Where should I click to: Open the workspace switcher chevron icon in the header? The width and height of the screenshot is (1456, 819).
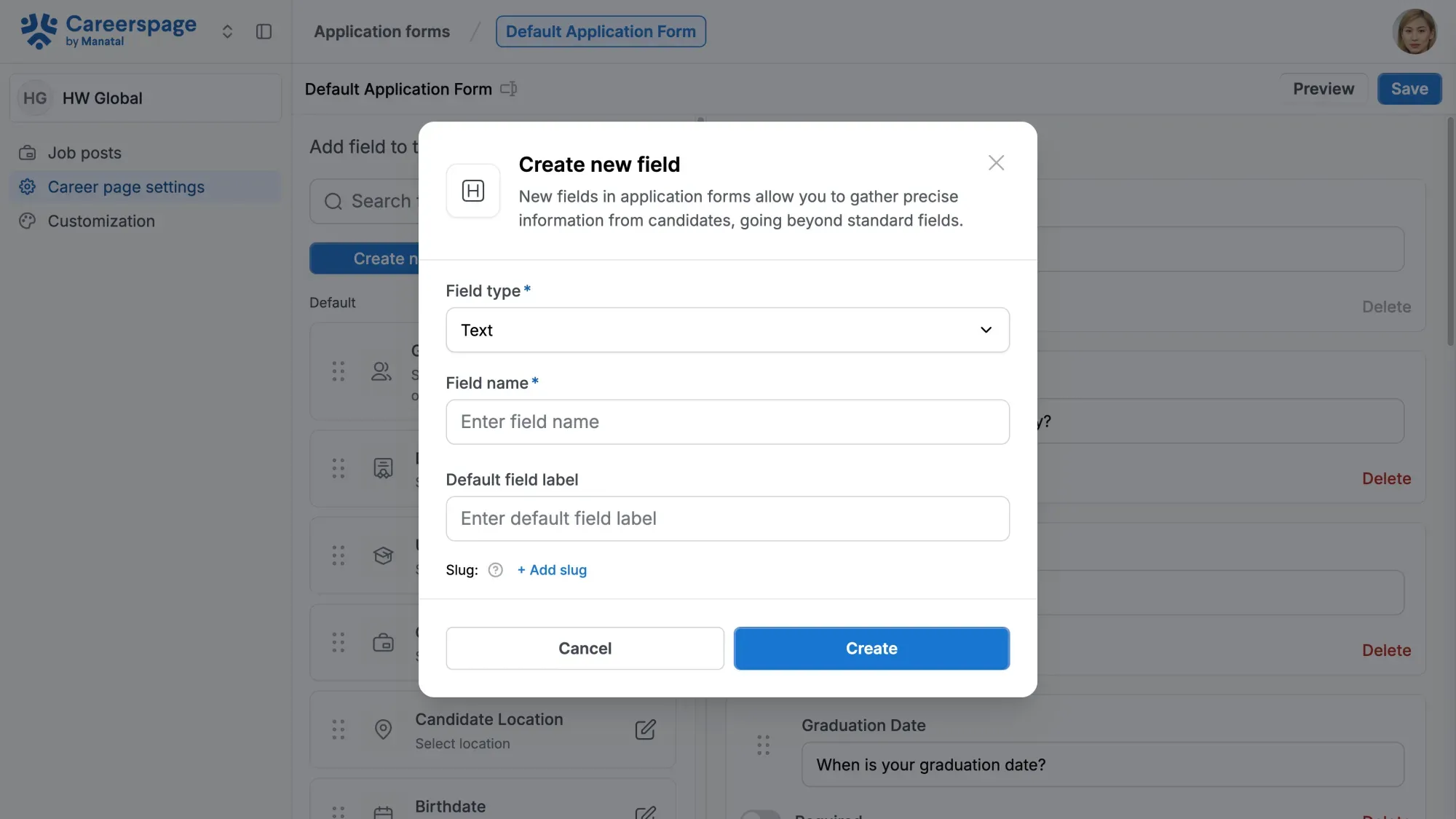227,31
